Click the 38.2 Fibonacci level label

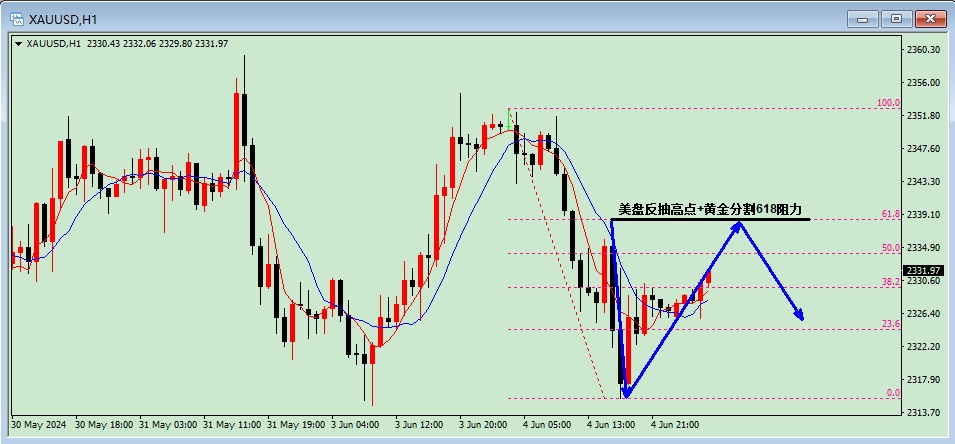click(890, 282)
